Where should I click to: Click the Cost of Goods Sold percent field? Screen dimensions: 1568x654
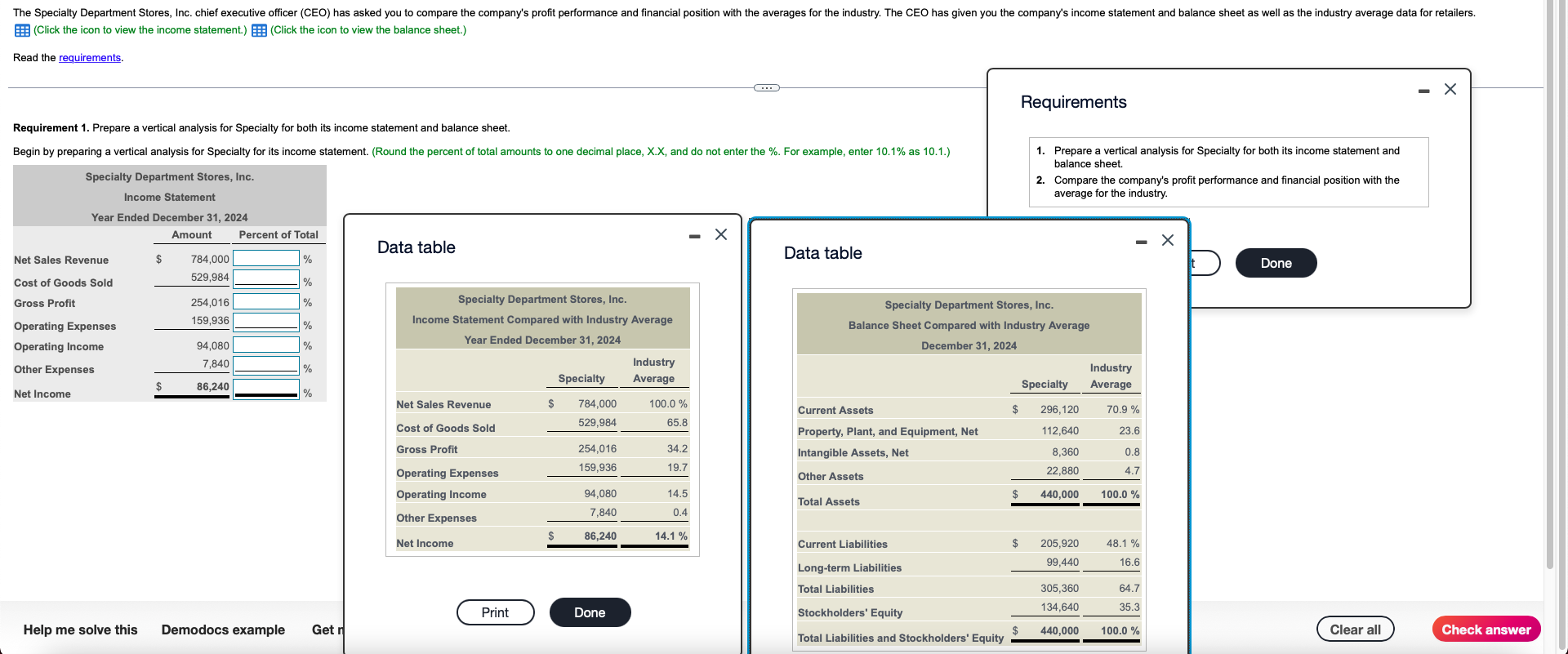tap(266, 278)
